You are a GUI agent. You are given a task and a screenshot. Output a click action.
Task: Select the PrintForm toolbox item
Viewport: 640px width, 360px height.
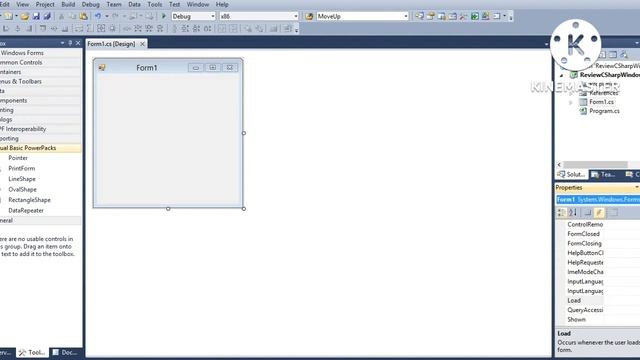[x=22, y=168]
